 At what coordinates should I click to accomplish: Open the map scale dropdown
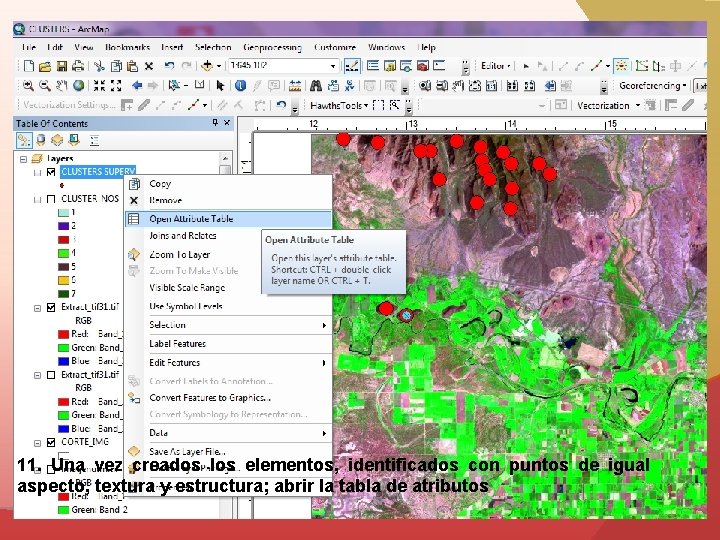(334, 66)
